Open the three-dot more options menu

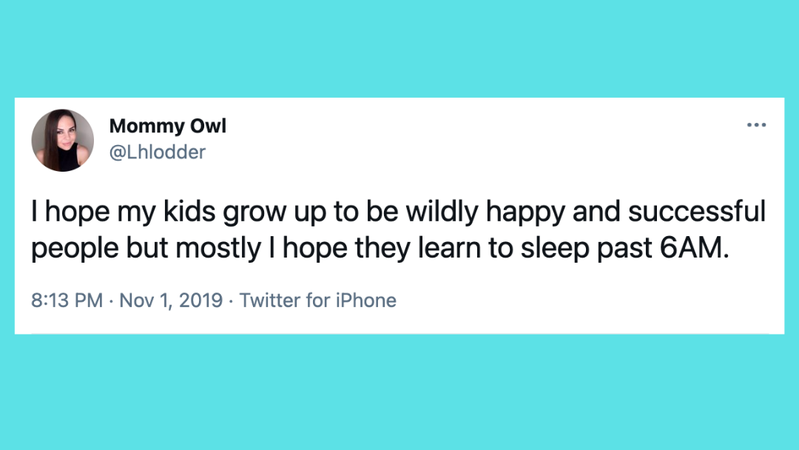[756, 125]
